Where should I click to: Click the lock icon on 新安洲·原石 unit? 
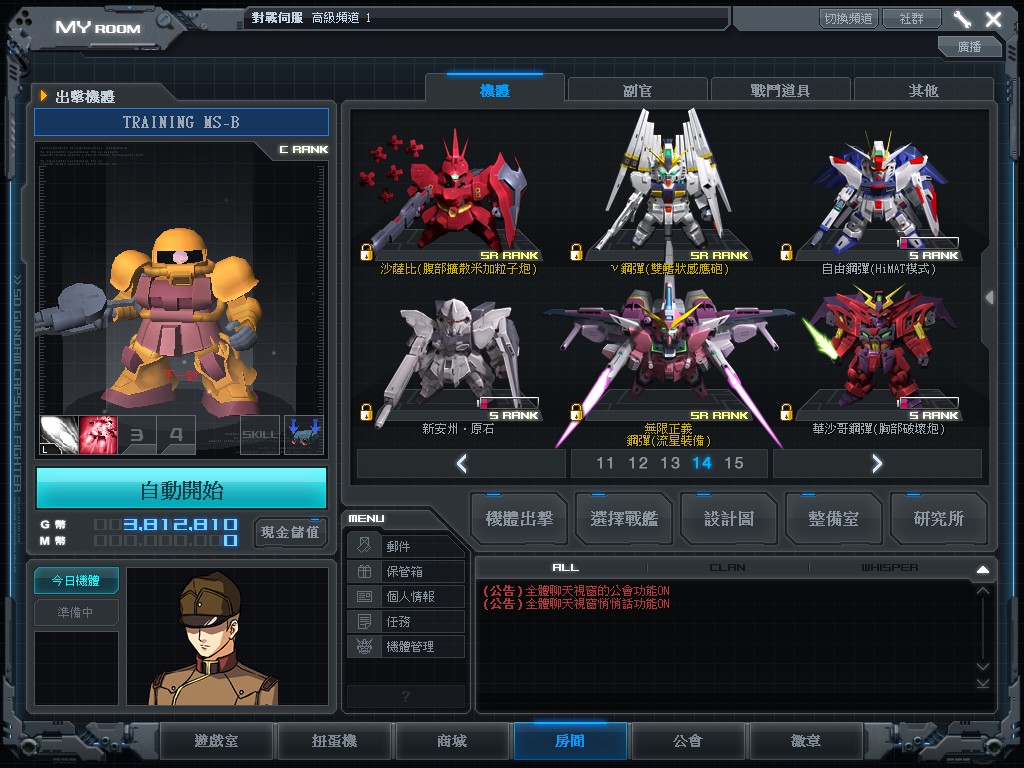tap(366, 411)
